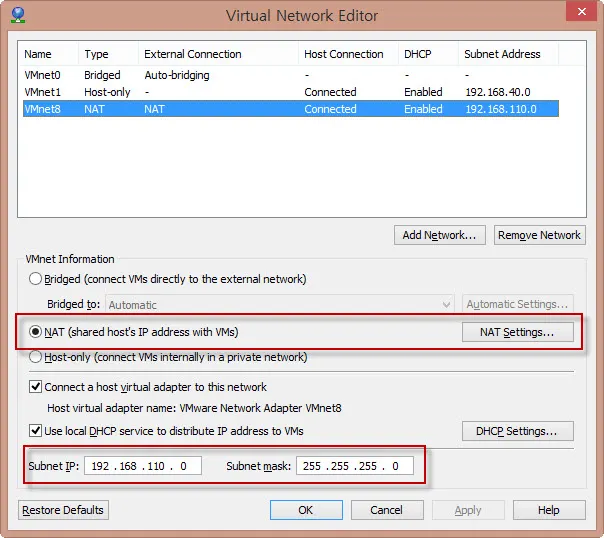Click the Host Connection column header

pos(348,54)
